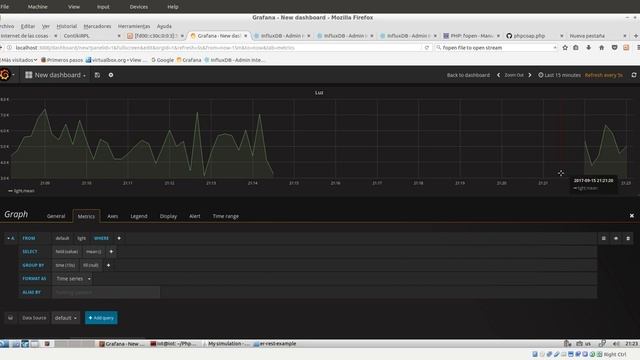This screenshot has height=360, width=640.
Task: Add a GROUP BY clause with plus
Action: pos(109,265)
